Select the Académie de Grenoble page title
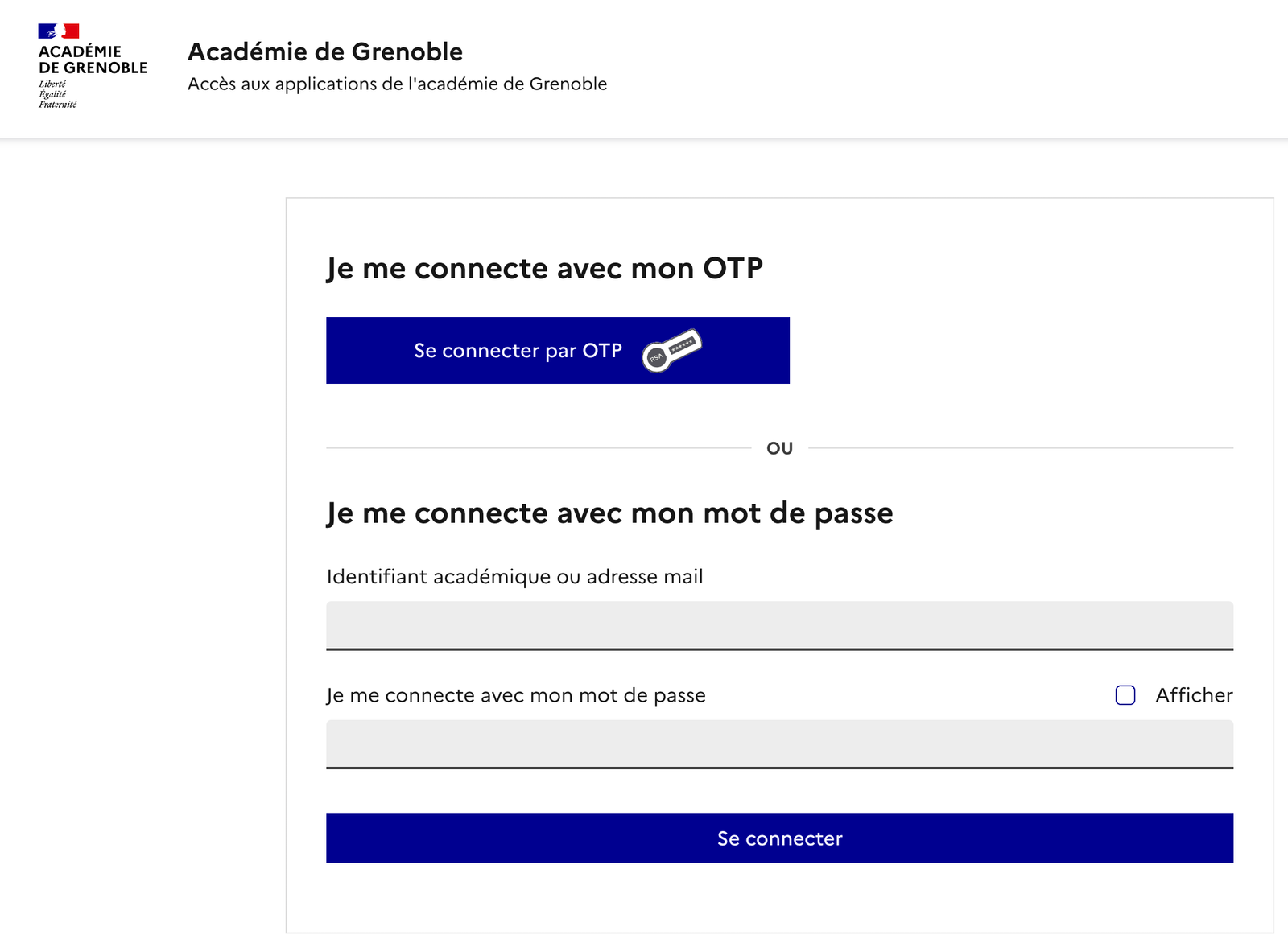Image resolution: width=1288 pixels, height=943 pixels. pos(325,51)
